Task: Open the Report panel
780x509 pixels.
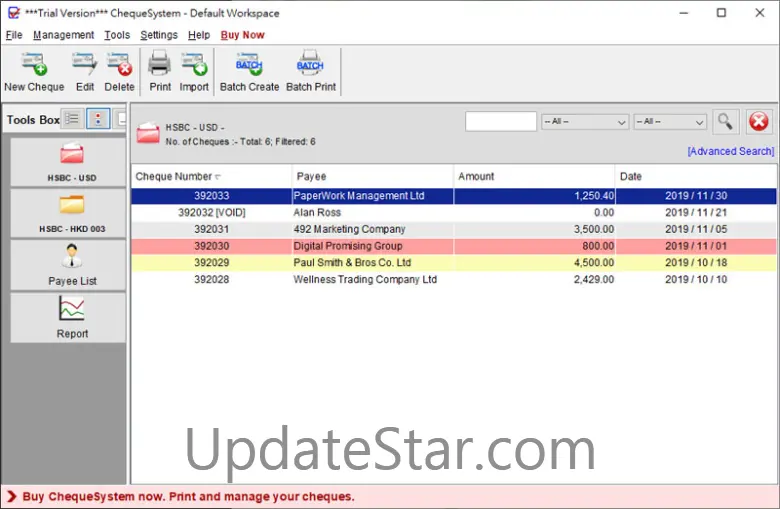Action: (68, 317)
